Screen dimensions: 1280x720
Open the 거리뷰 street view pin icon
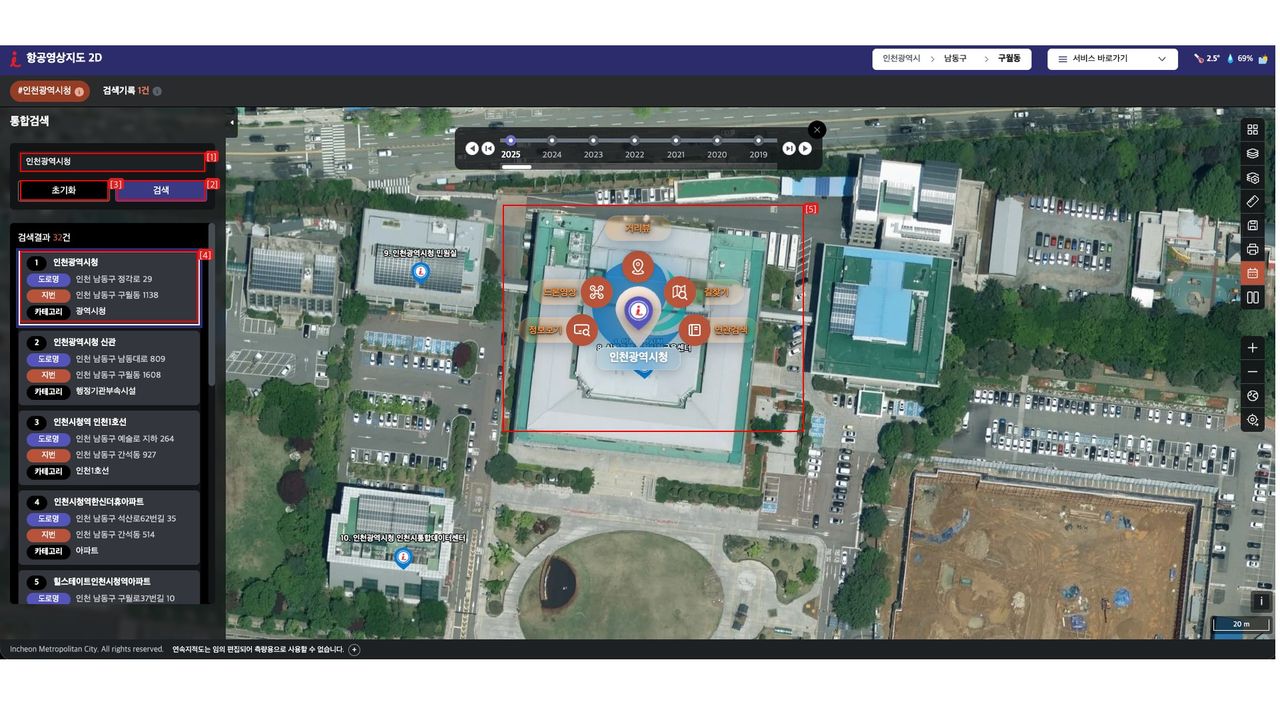637,266
